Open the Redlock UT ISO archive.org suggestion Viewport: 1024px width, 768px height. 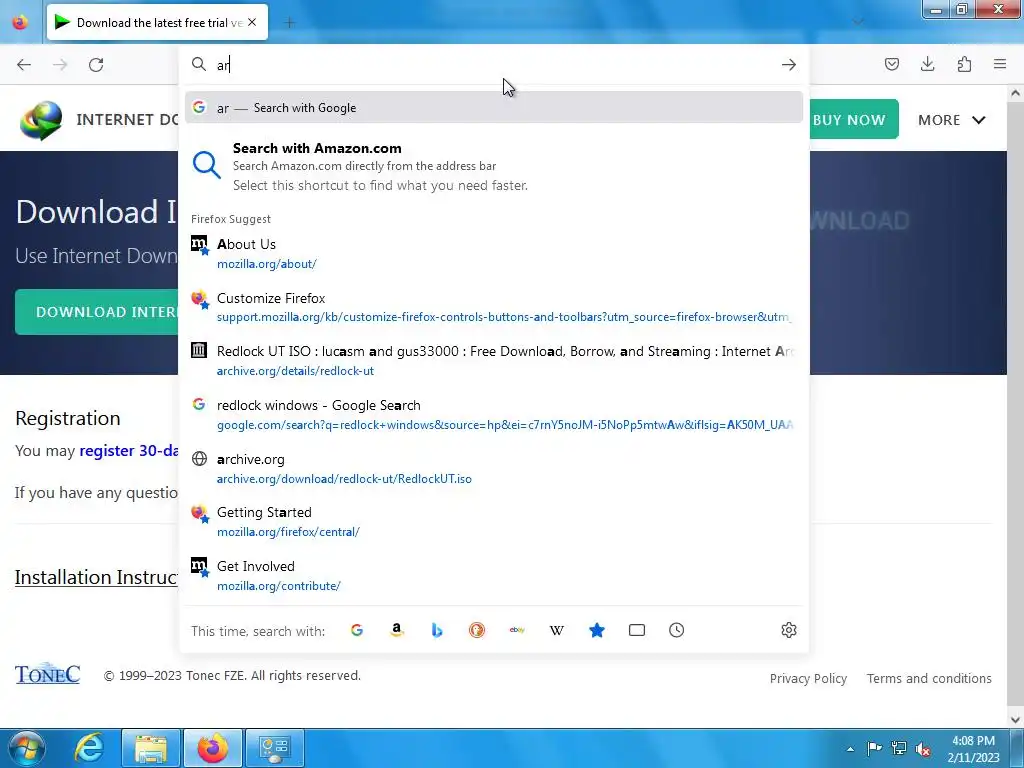click(494, 360)
